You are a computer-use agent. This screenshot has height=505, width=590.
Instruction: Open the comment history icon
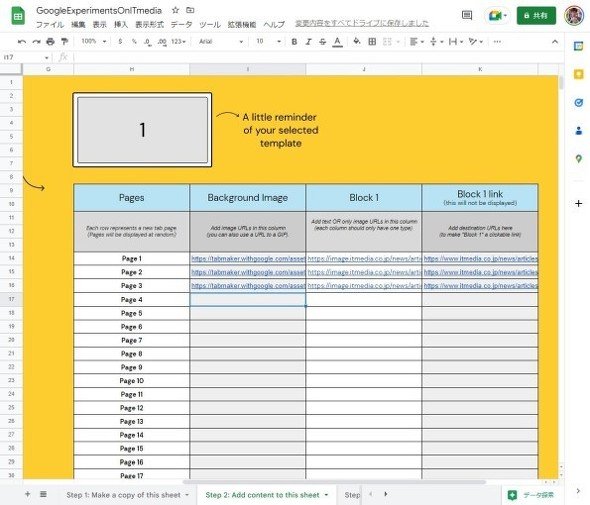pos(467,15)
